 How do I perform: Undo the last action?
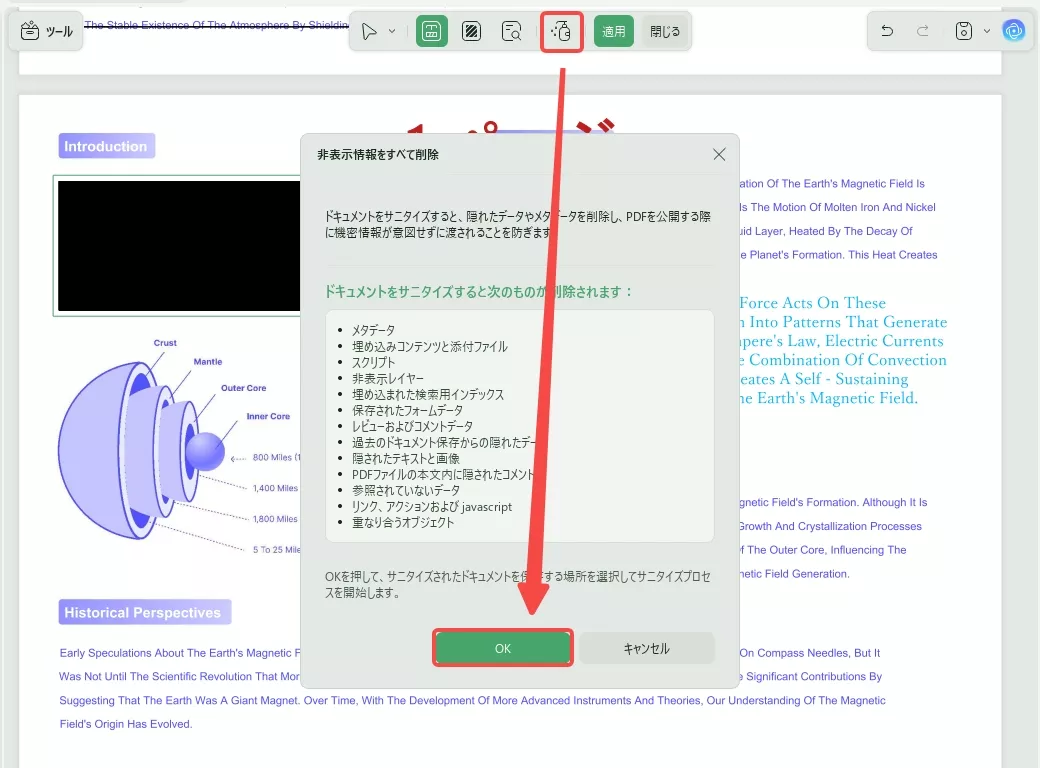click(x=886, y=31)
